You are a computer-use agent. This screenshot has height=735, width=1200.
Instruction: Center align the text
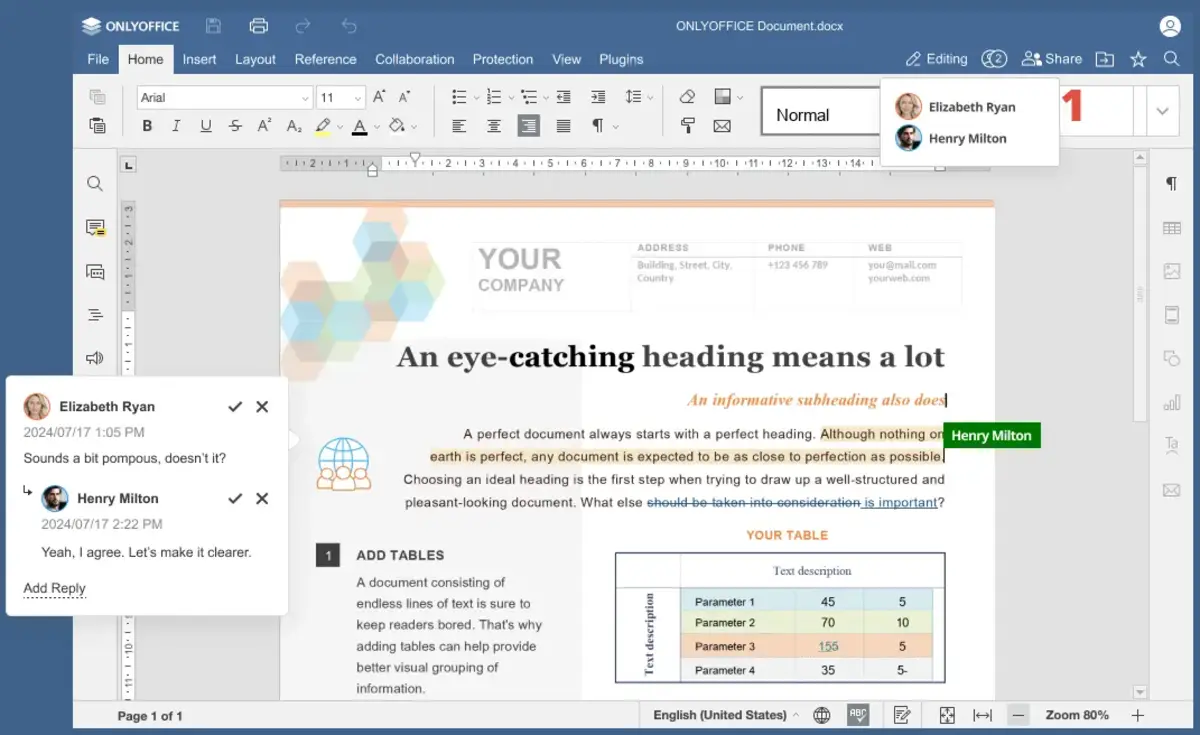tap(494, 126)
